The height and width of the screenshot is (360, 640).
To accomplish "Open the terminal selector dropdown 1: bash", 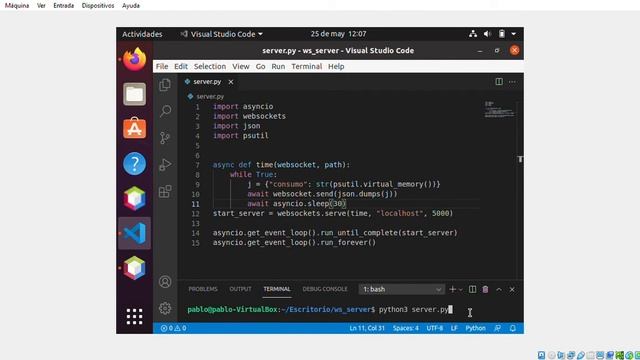I will point(401,289).
